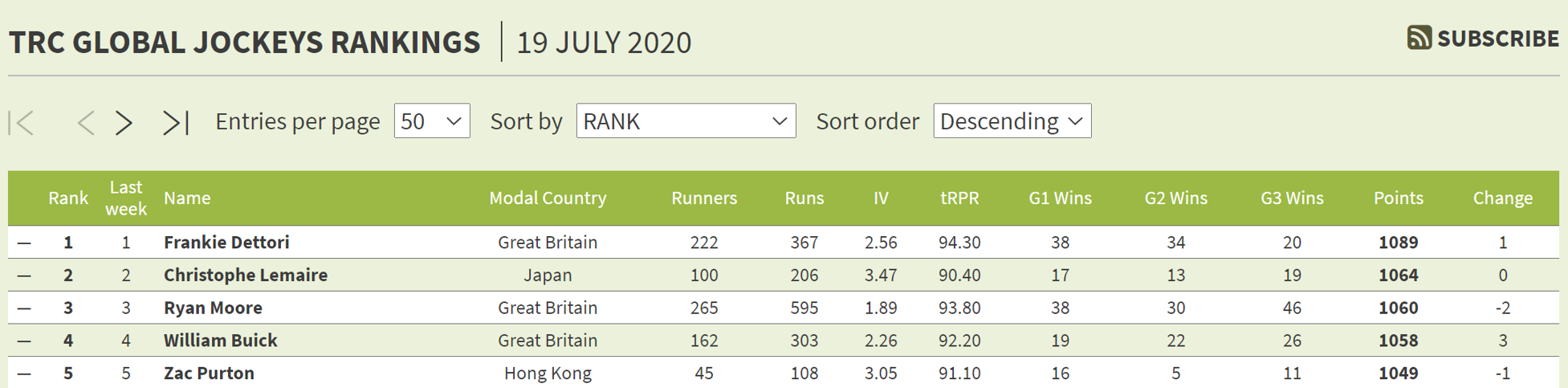The width and height of the screenshot is (1568, 388).
Task: Go to the first page of rankings
Action: [22, 123]
